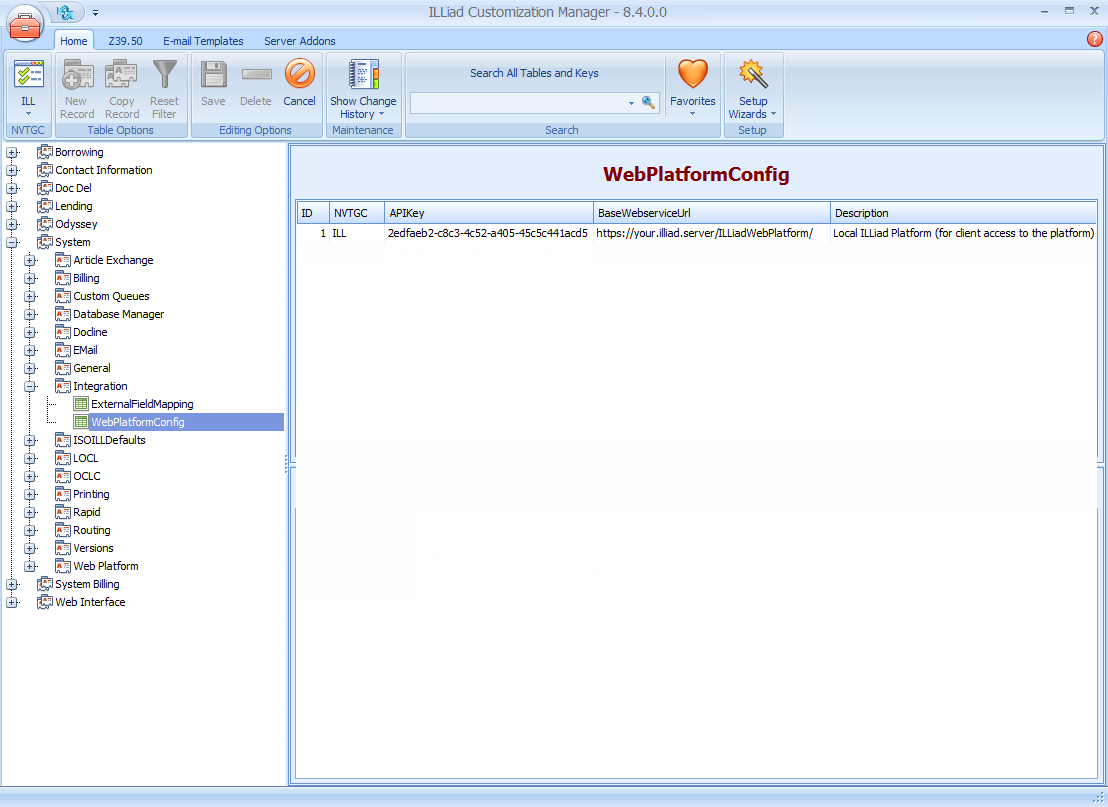Image resolution: width=1108 pixels, height=807 pixels.
Task: Open the search tables dropdown arrow
Action: click(630, 102)
